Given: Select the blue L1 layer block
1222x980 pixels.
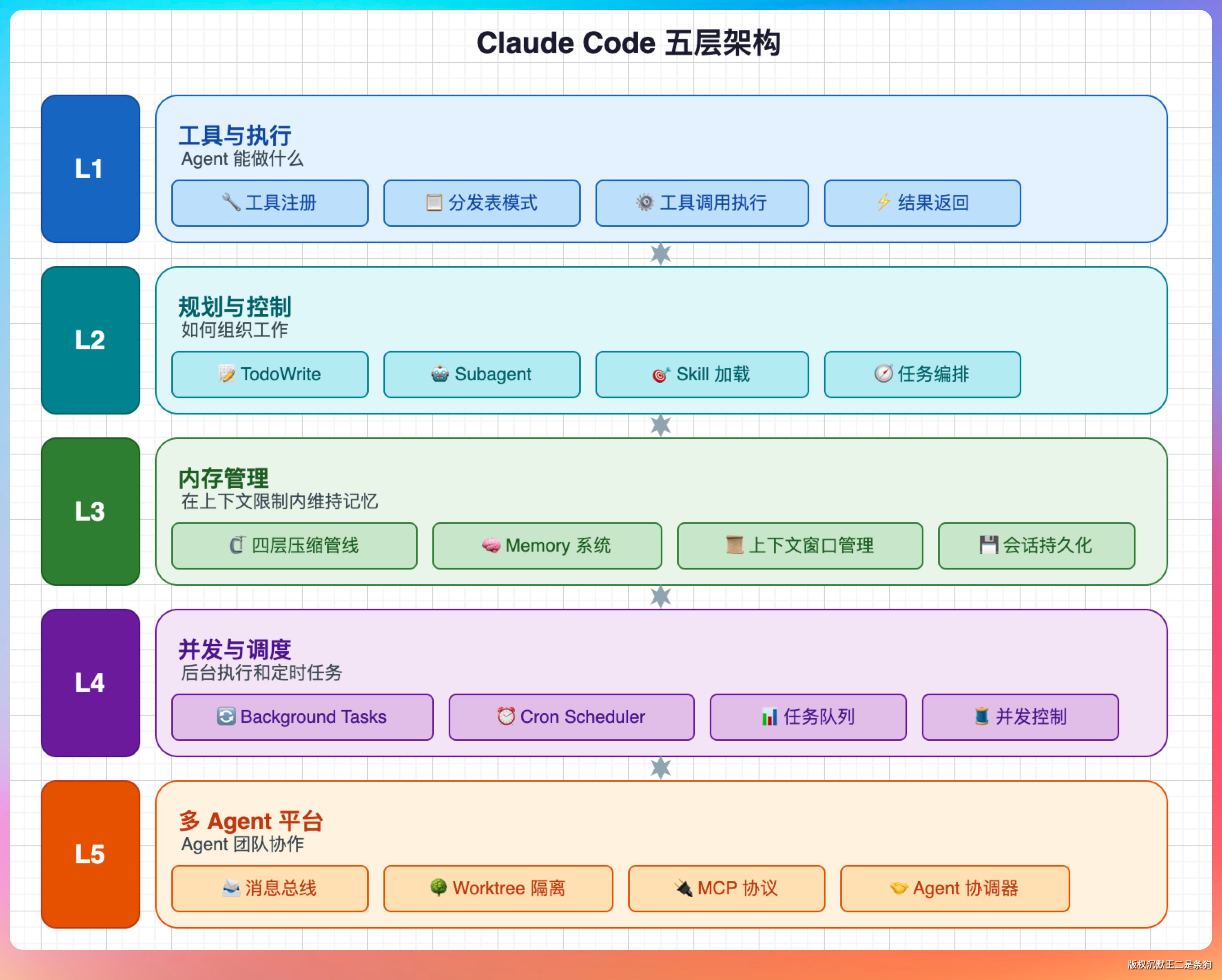Looking at the screenshot, I should coord(91,169).
